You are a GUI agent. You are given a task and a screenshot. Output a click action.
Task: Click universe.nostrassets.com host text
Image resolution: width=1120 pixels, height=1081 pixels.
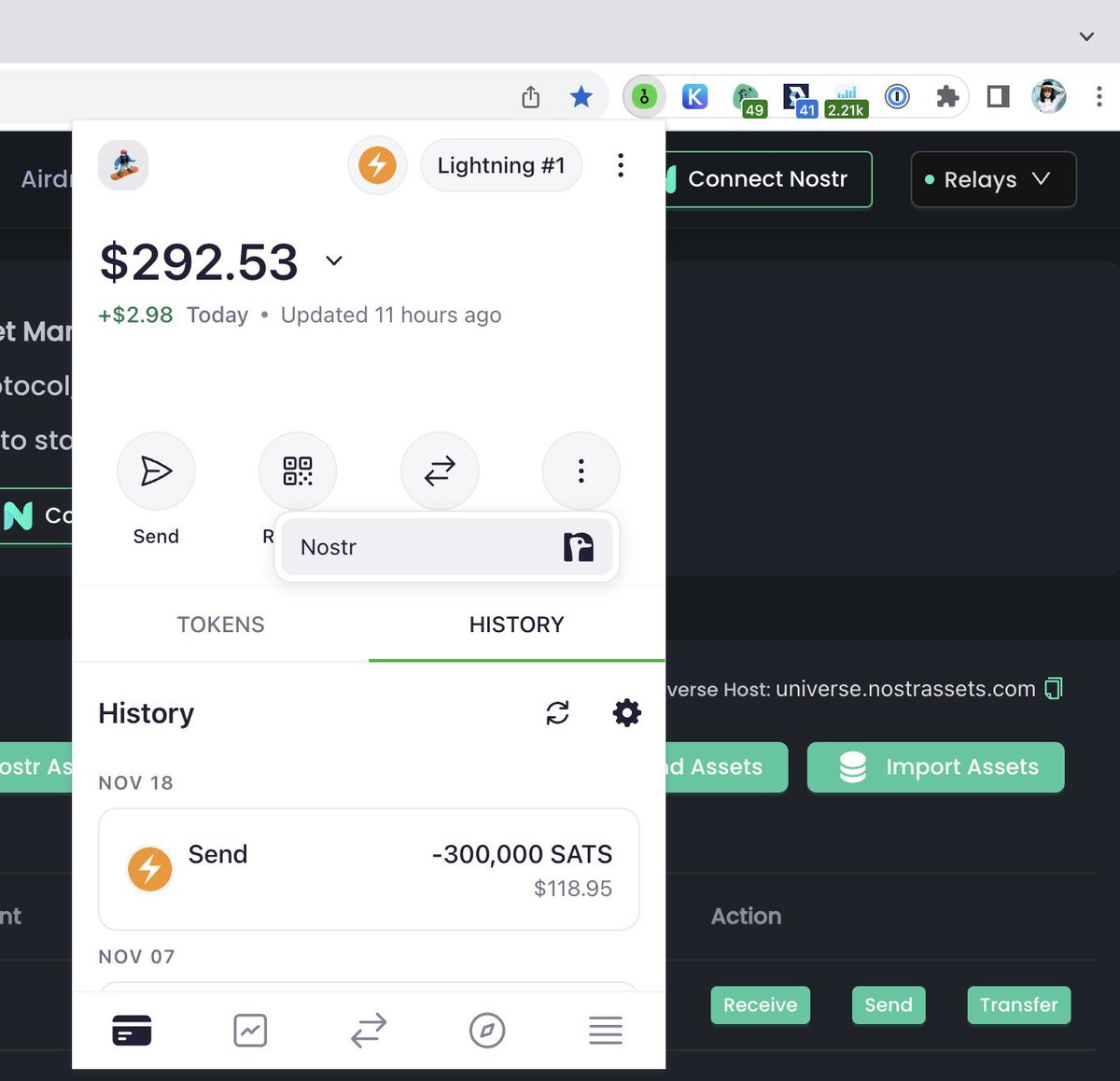905,689
